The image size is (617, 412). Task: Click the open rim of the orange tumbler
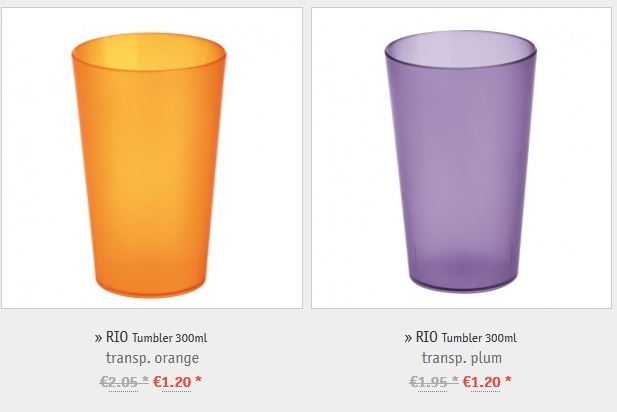(149, 52)
